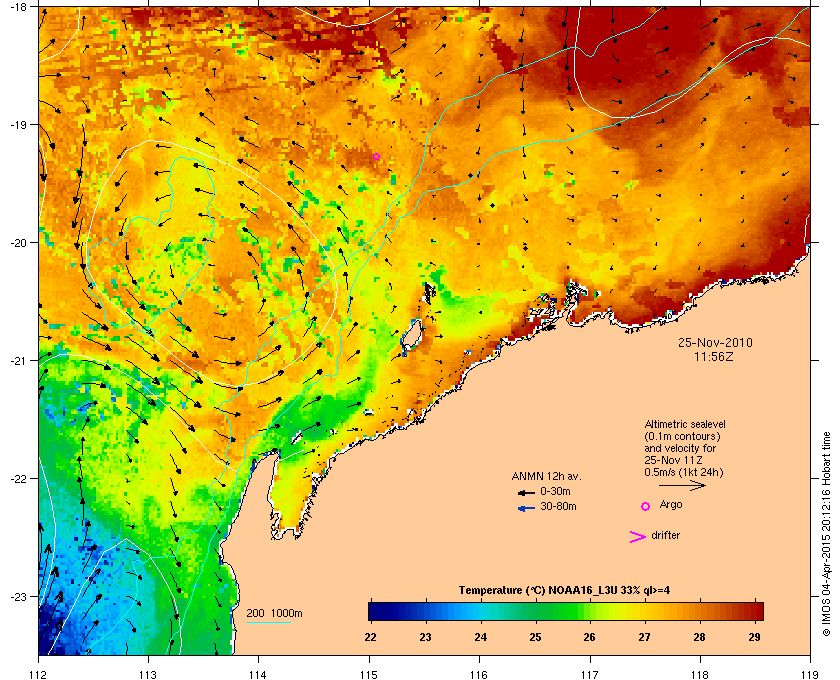The image size is (840, 680).
Task: Click longitude axis label 115
Action: click(x=369, y=675)
